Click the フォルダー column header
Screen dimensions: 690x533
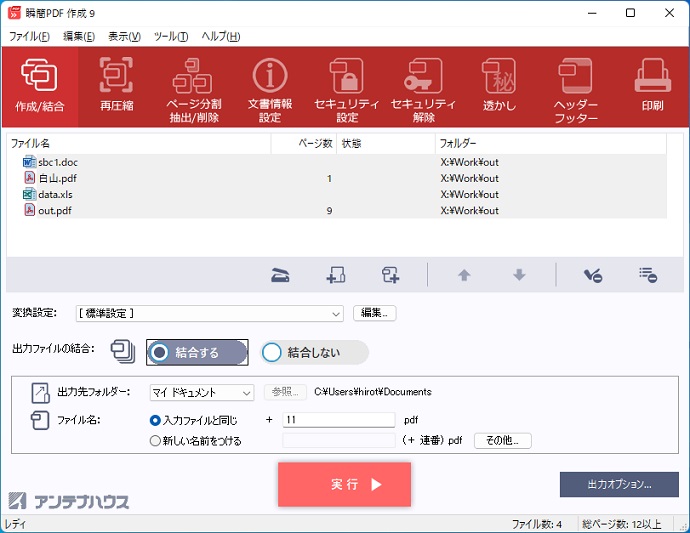pos(551,143)
